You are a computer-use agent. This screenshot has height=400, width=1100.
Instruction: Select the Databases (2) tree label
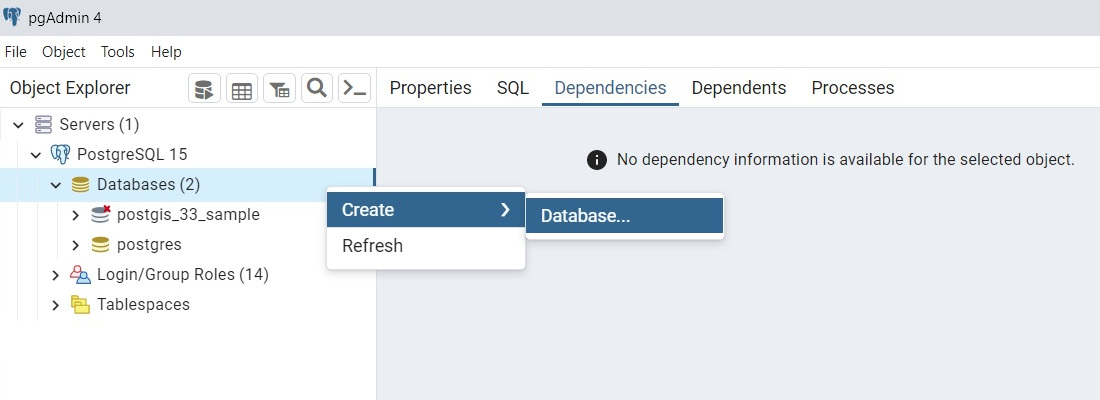[149, 185]
